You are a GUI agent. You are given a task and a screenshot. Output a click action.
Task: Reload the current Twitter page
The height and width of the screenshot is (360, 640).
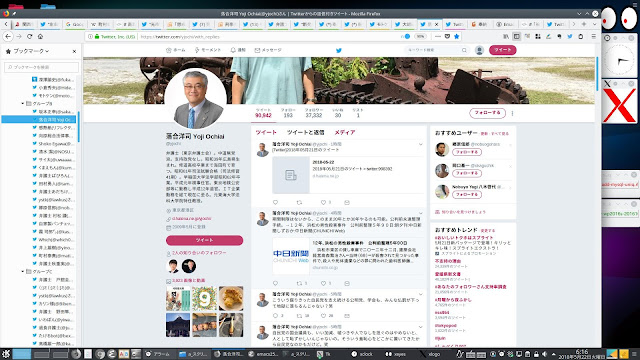pos(29,36)
